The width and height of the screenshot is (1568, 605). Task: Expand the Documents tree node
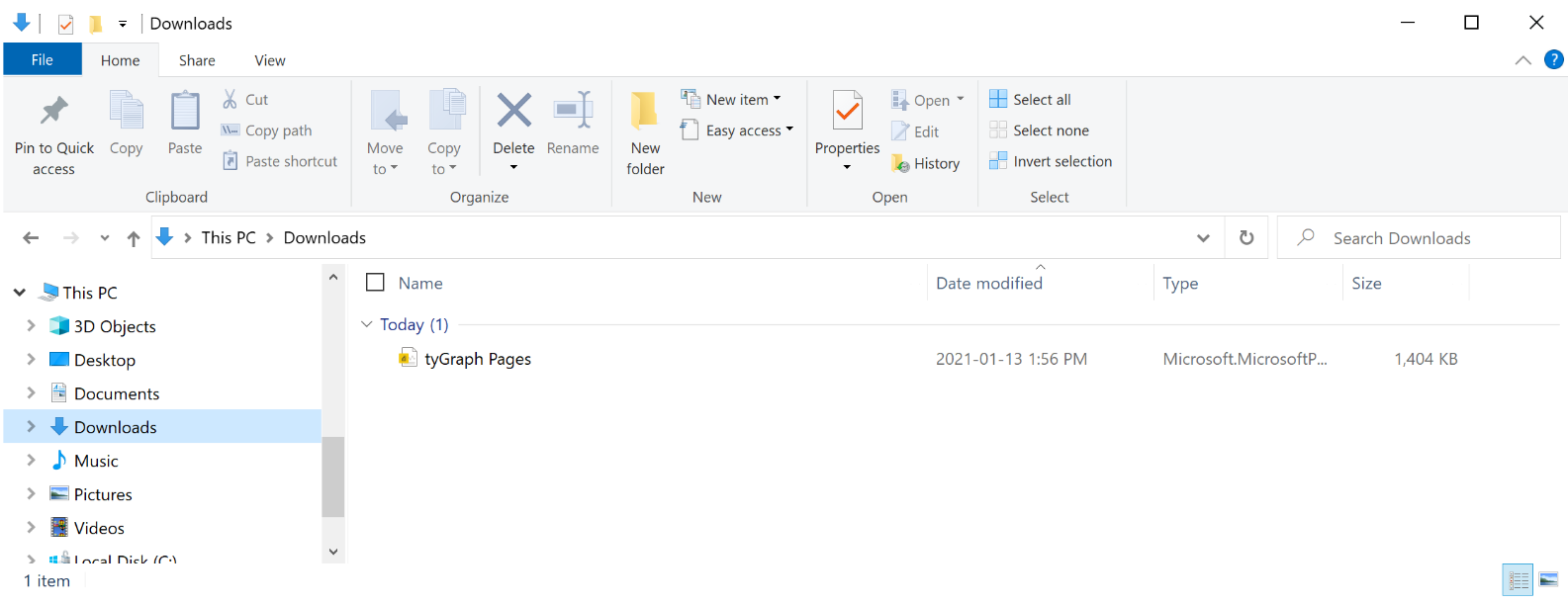[x=31, y=393]
